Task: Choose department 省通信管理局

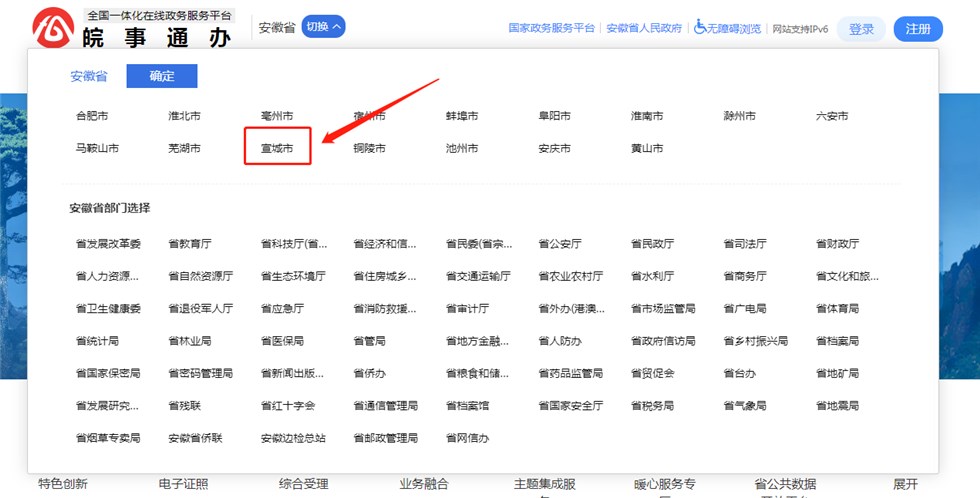Action: (386, 406)
